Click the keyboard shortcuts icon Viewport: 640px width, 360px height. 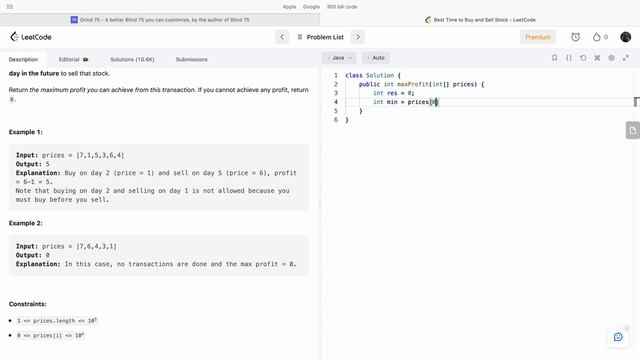pos(597,58)
